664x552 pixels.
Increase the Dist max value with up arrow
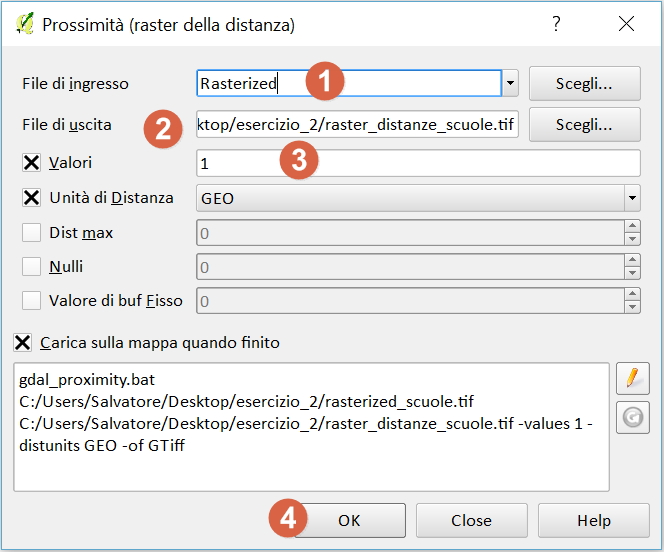(x=632, y=226)
